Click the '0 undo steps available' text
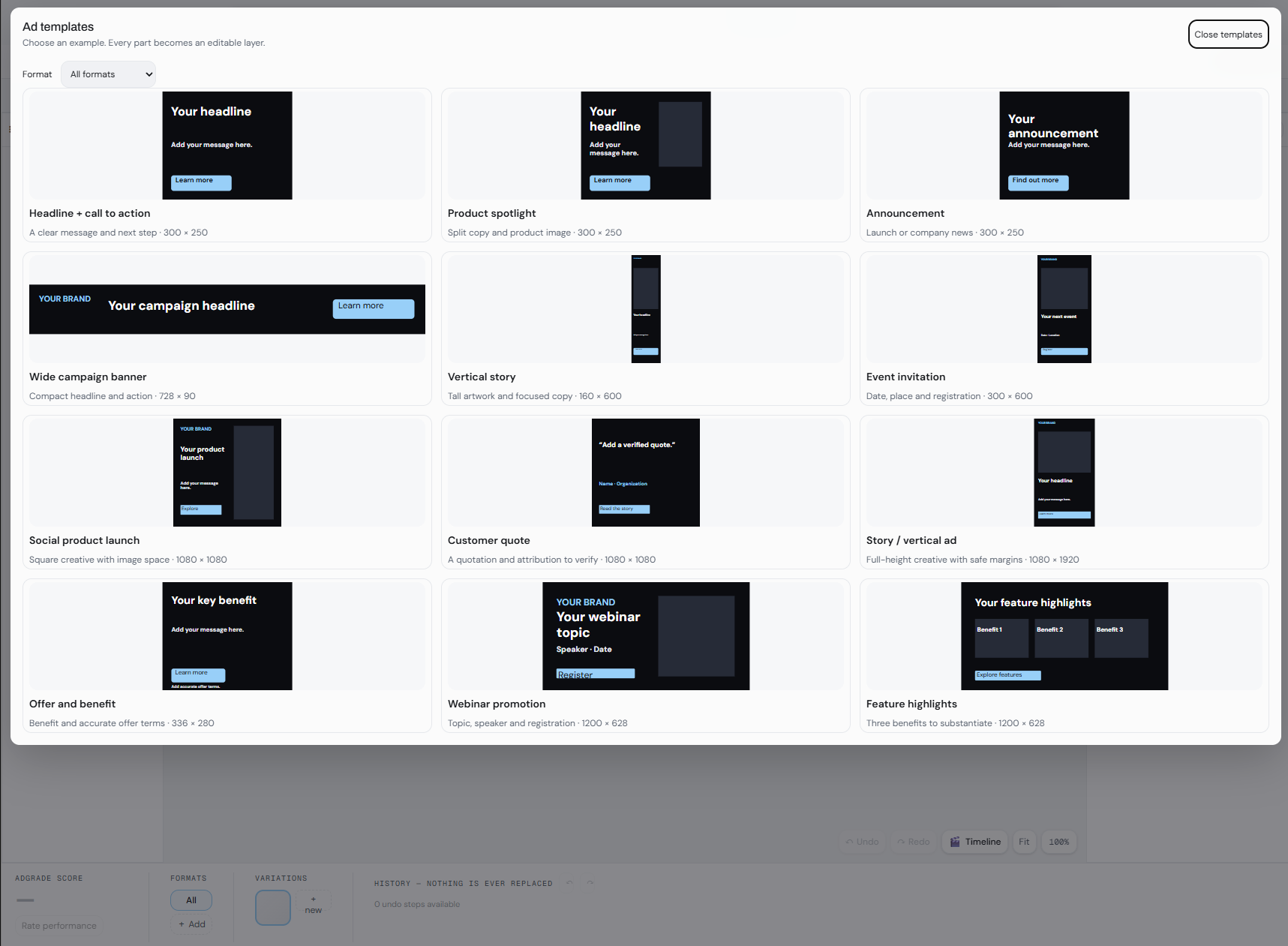This screenshot has height=946, width=1288. point(417,904)
